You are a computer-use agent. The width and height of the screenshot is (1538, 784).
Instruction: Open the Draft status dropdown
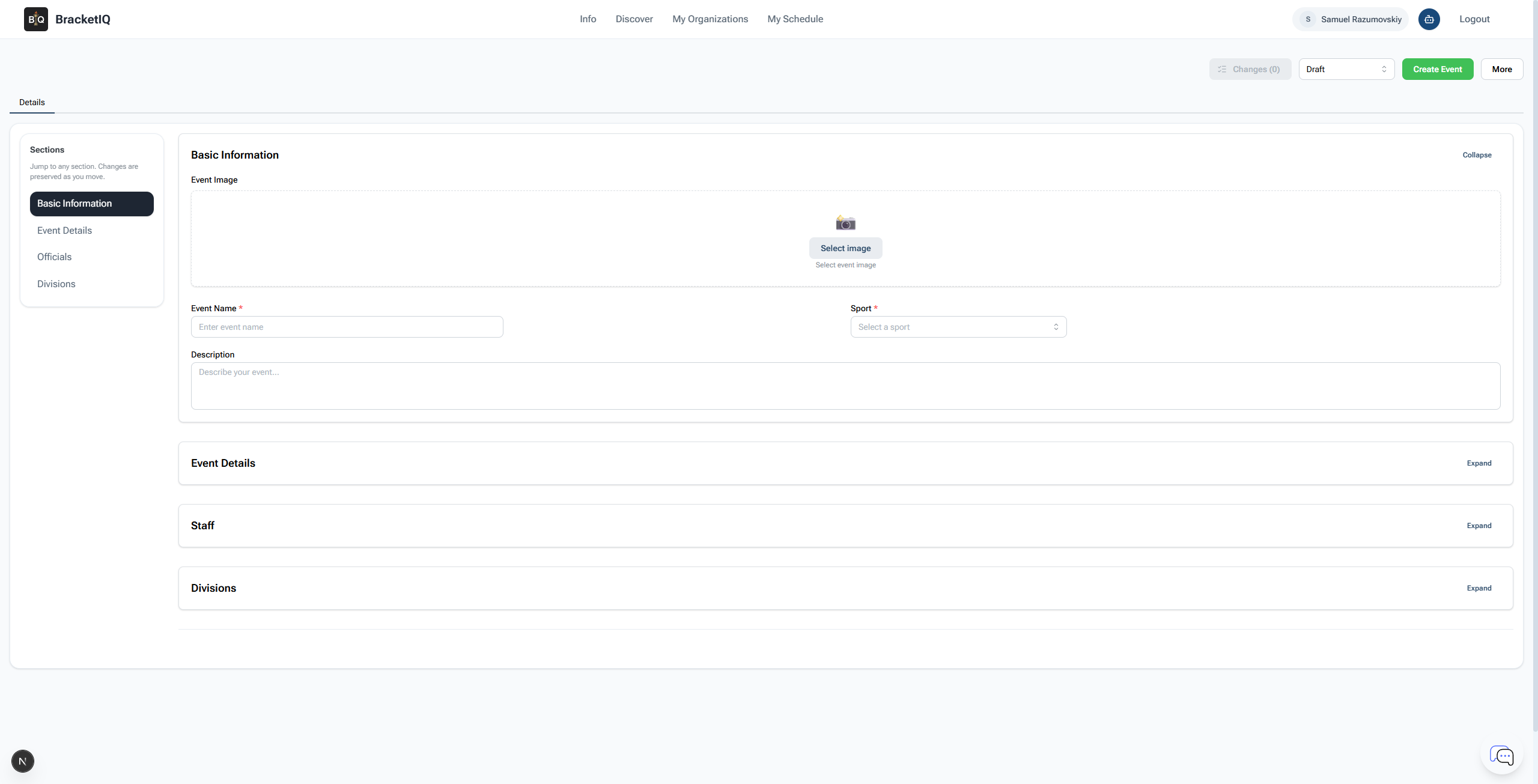[1346, 69]
